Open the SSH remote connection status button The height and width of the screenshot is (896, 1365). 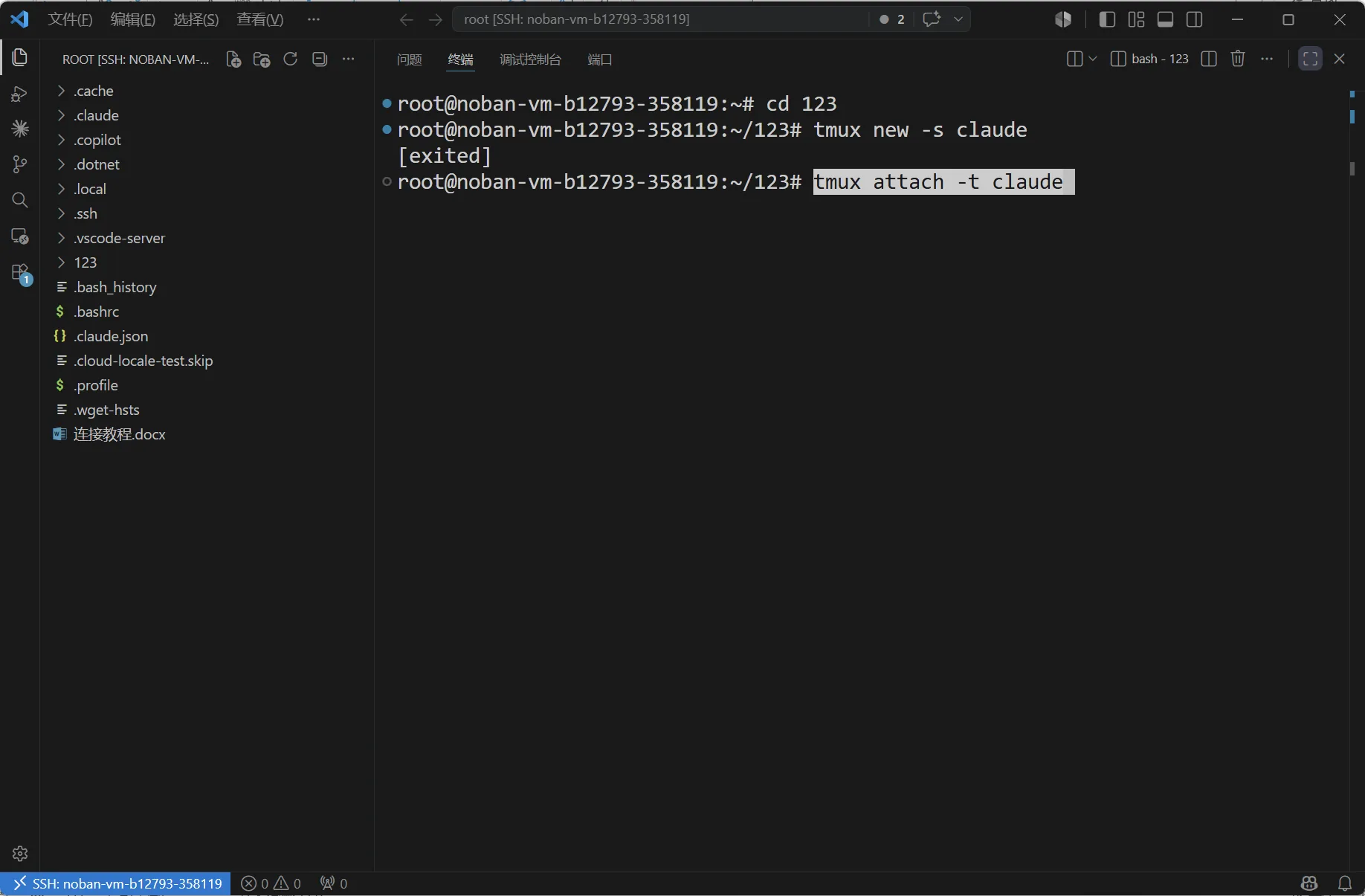[117, 883]
